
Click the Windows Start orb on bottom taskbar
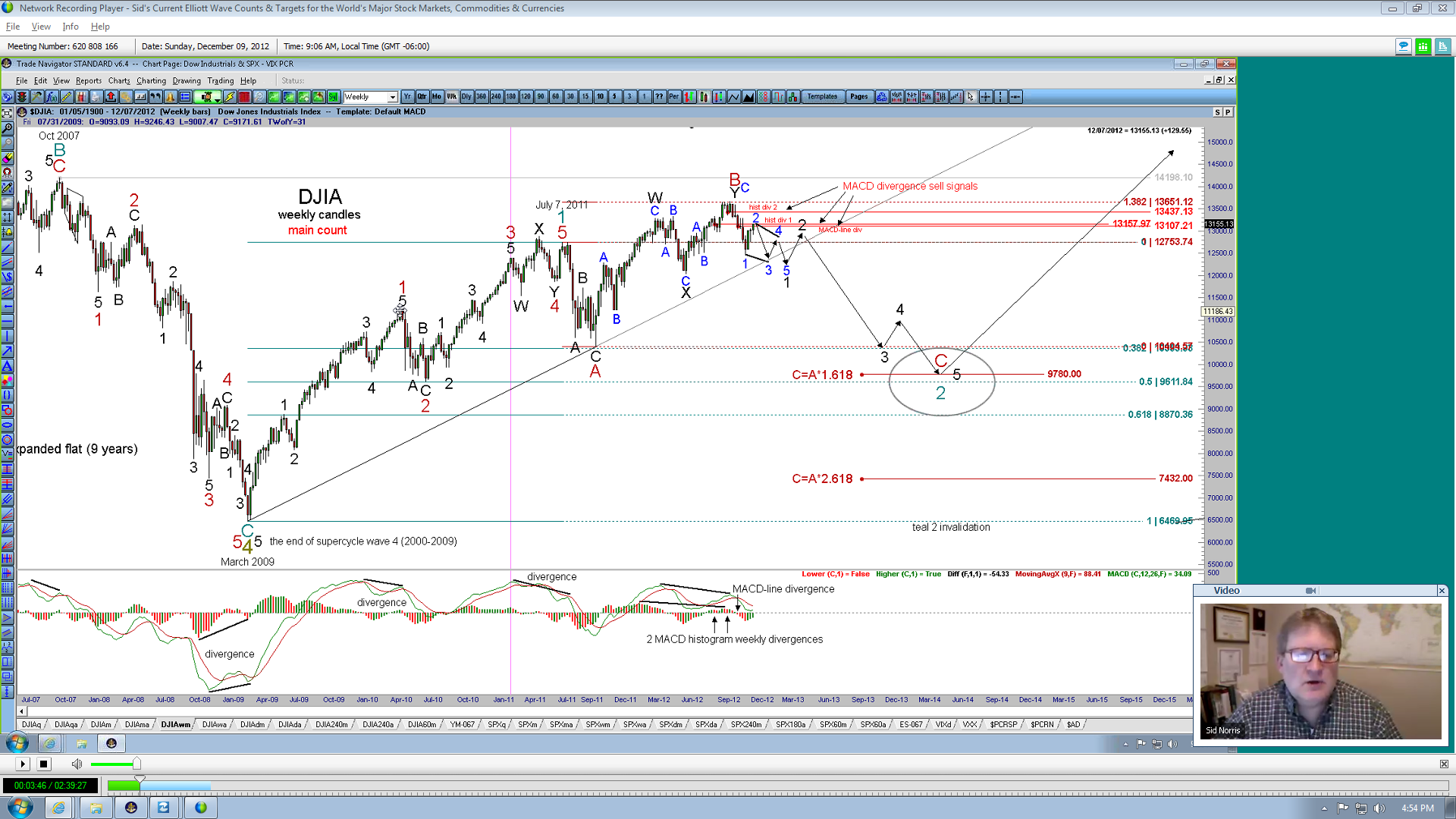[x=20, y=807]
